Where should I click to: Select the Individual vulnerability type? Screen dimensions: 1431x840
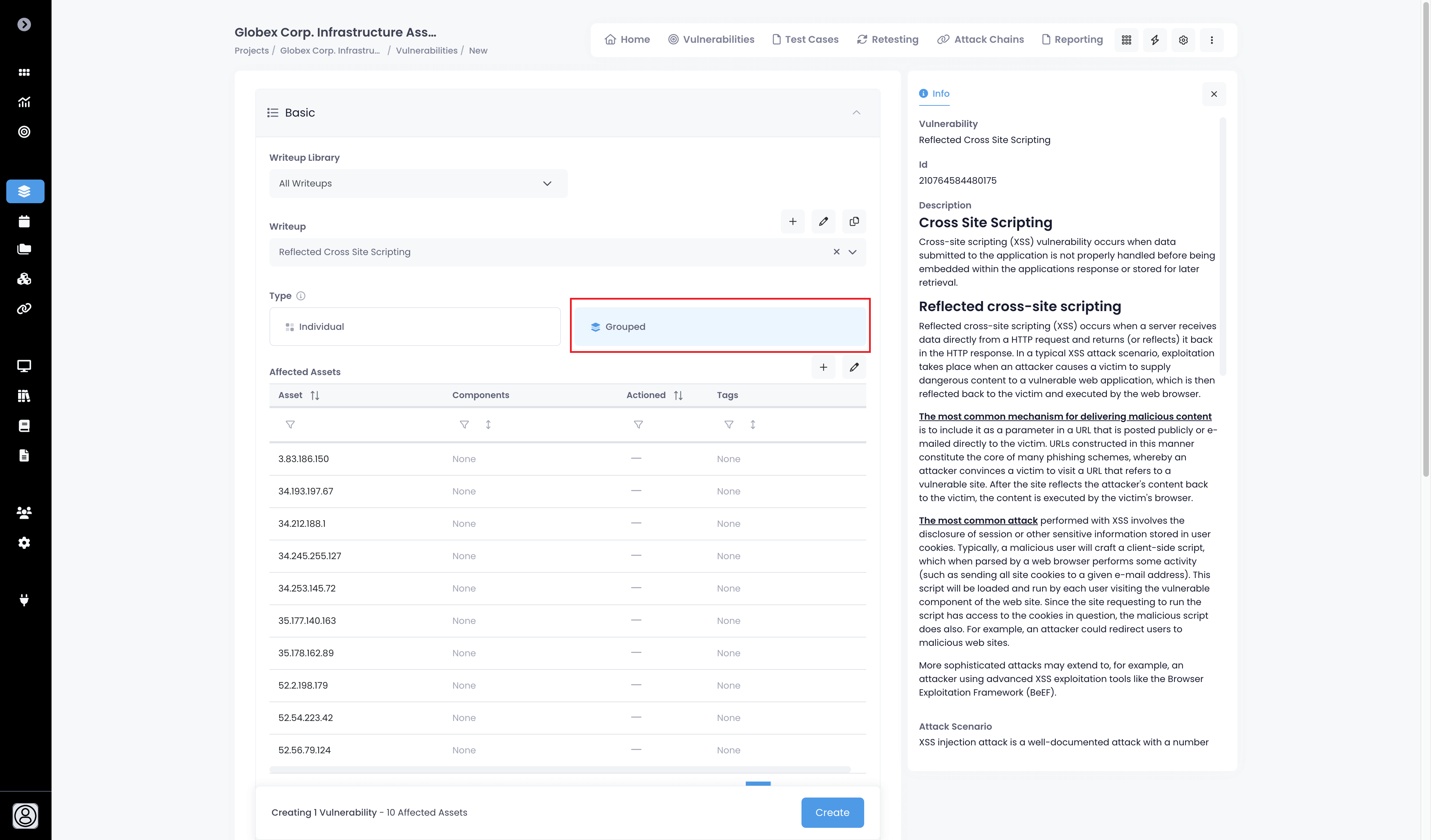pyautogui.click(x=415, y=326)
